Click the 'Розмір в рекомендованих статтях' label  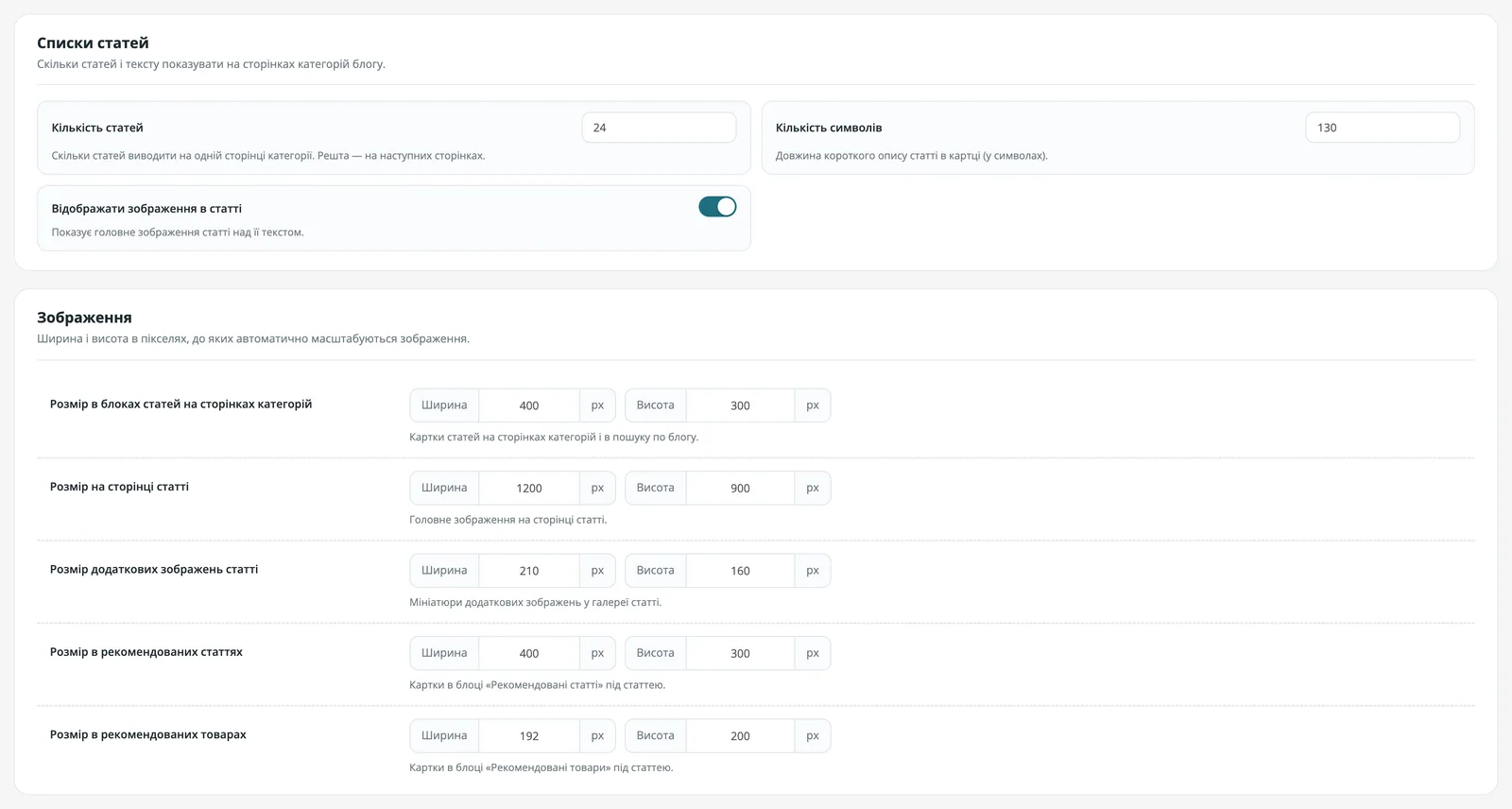click(x=146, y=652)
